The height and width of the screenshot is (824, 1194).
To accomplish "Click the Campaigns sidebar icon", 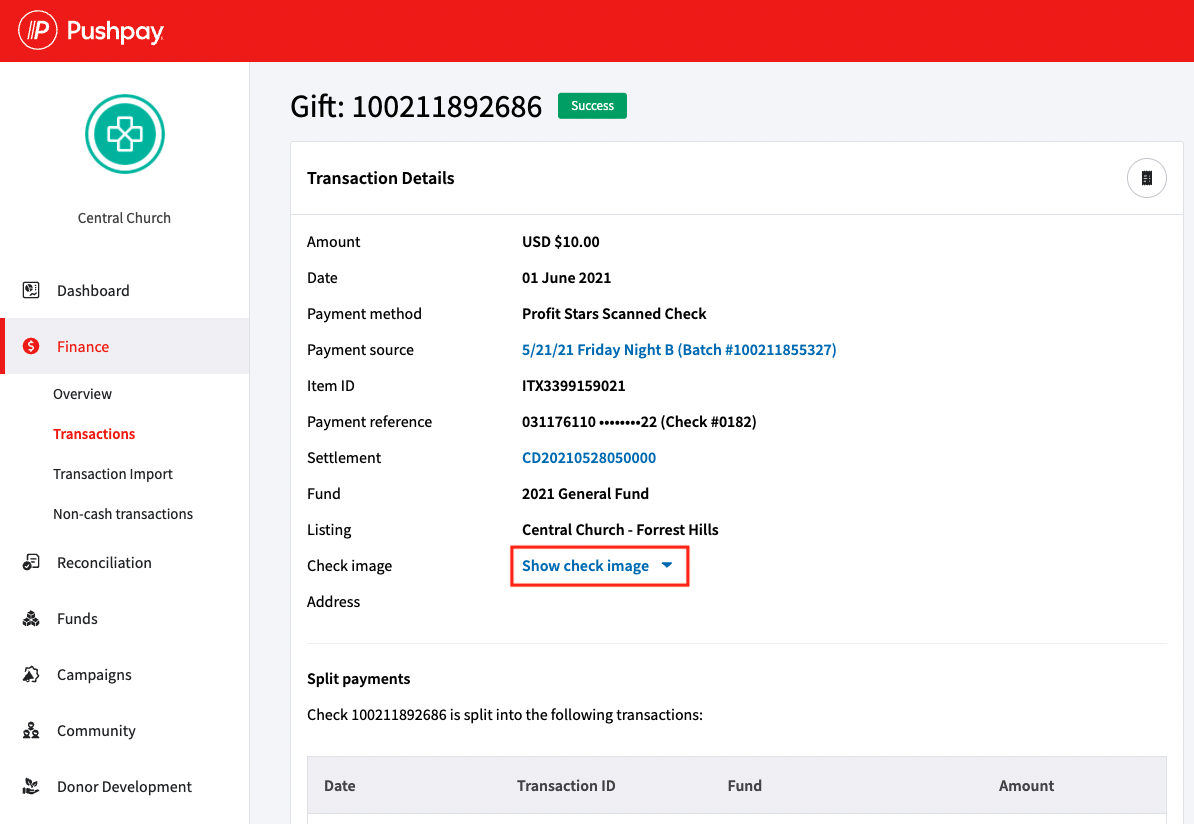I will coord(31,675).
